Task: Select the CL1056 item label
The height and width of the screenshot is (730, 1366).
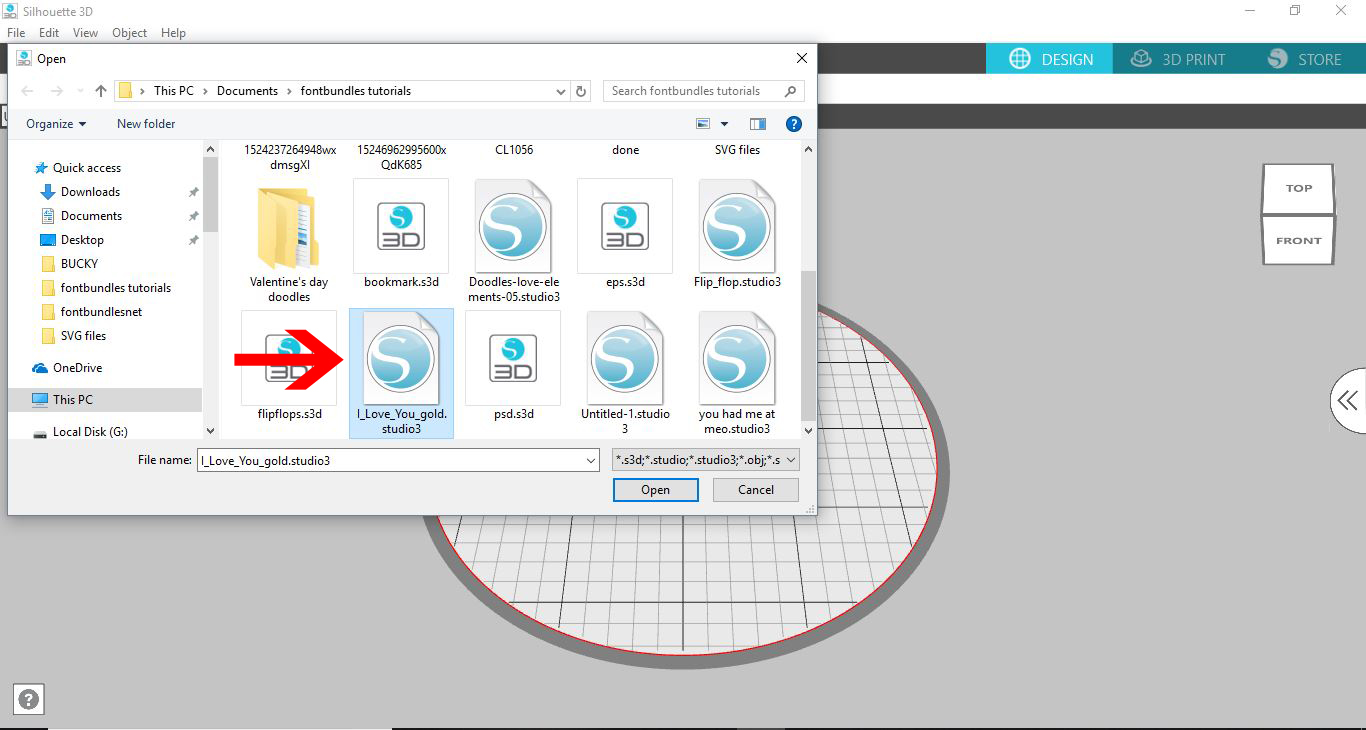Action: [x=514, y=150]
